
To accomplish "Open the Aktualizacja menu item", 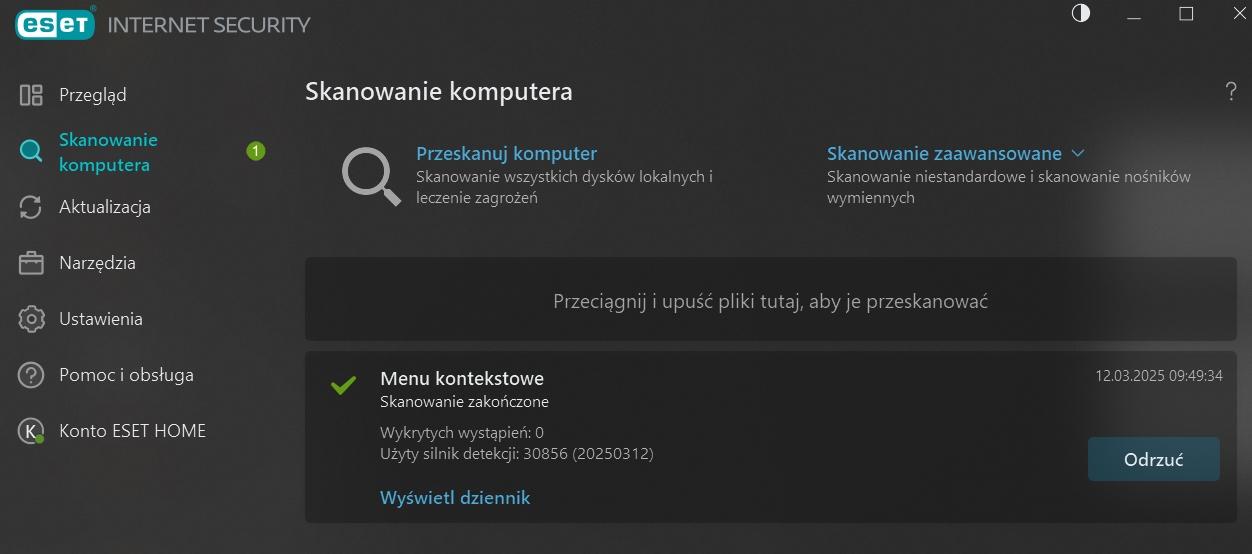I will pos(104,207).
